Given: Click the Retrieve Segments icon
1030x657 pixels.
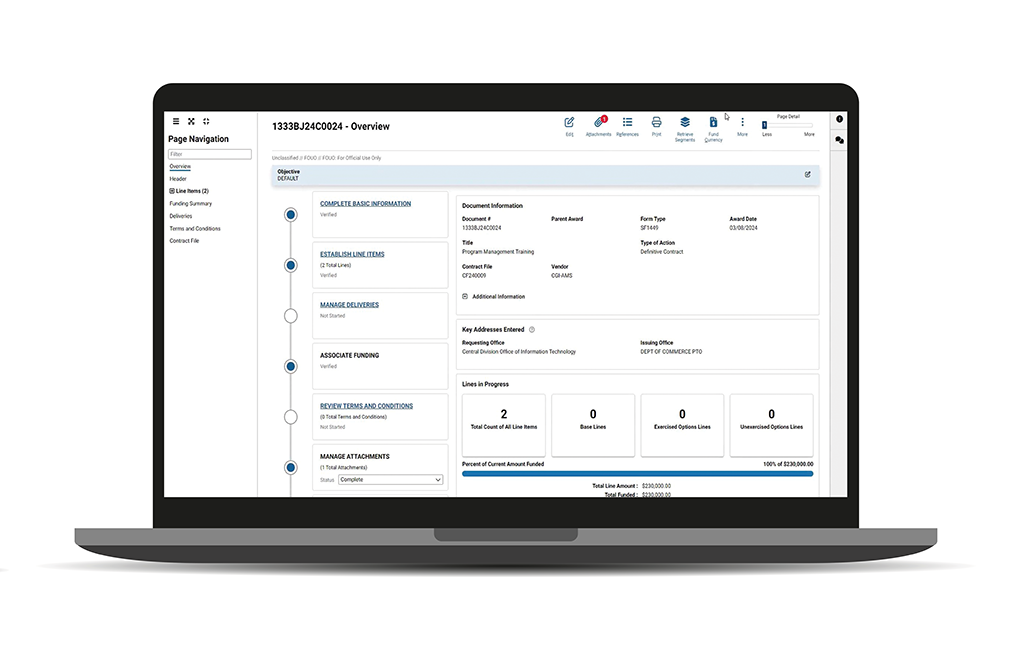Looking at the screenshot, I should pyautogui.click(x=685, y=122).
